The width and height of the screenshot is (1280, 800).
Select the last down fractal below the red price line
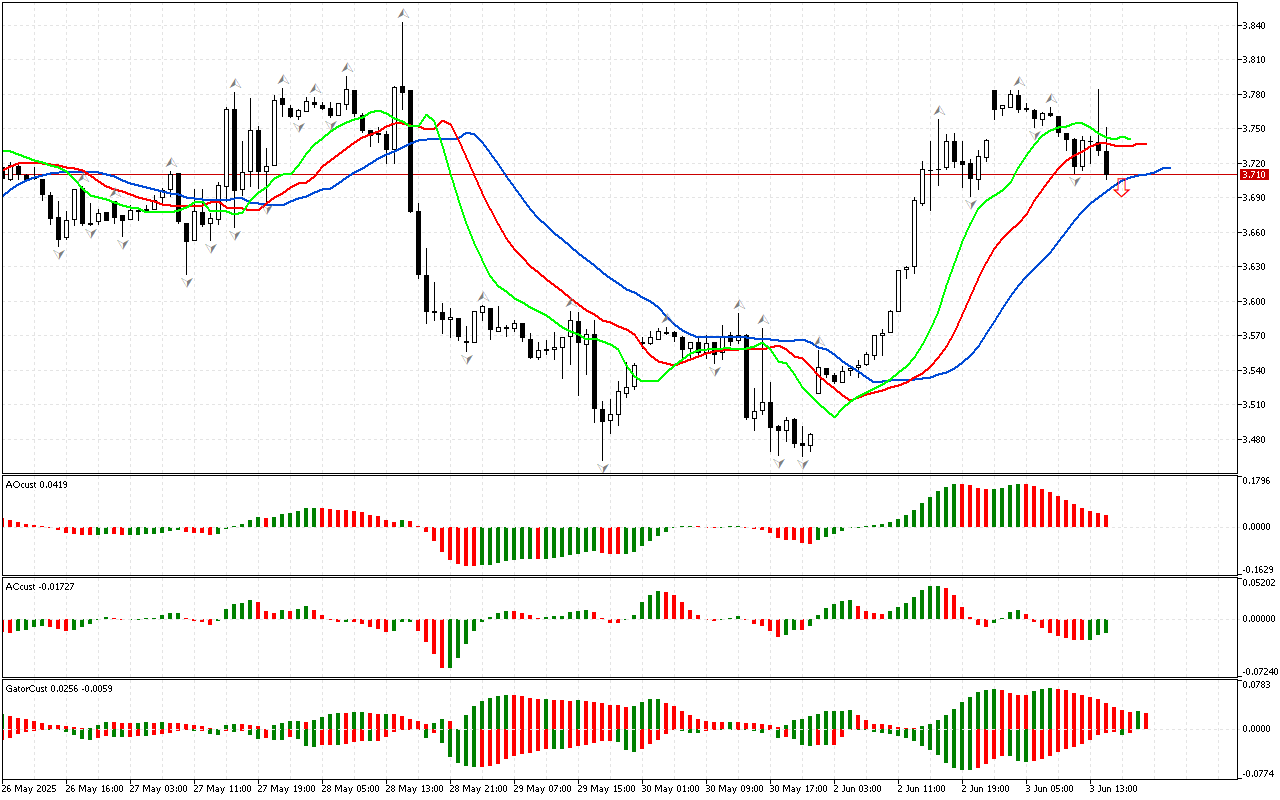tap(1076, 179)
